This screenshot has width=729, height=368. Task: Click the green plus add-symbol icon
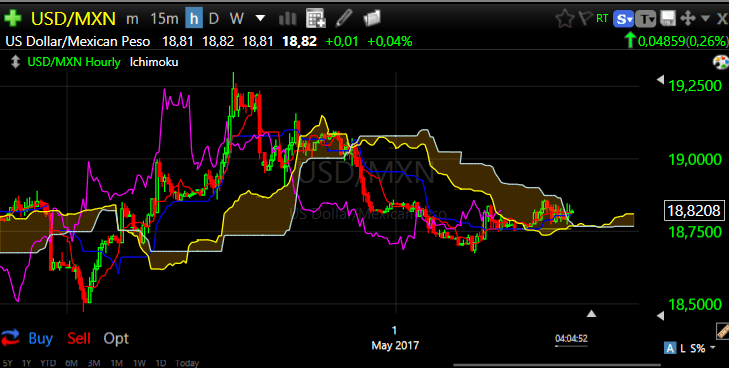13,19
